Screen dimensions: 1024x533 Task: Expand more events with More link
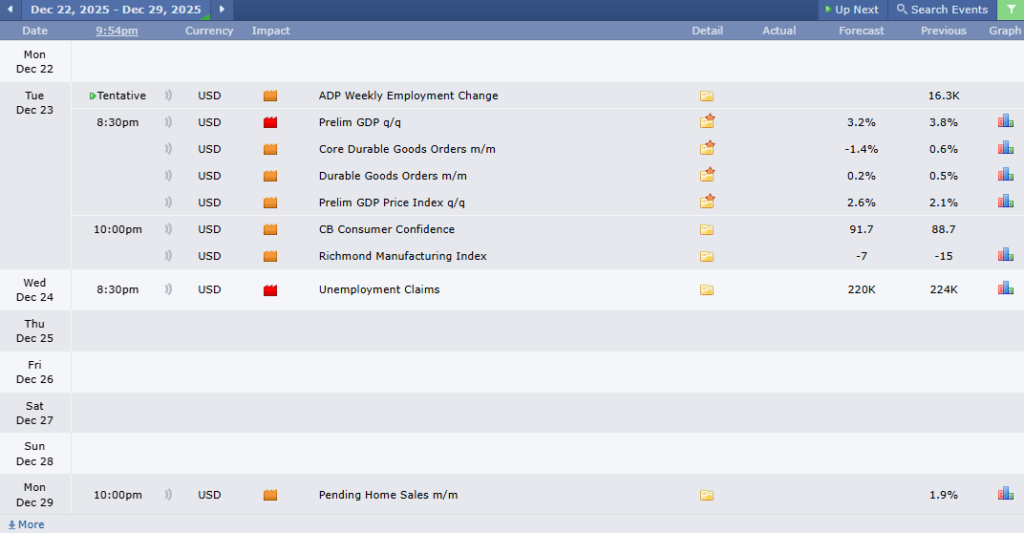[x=26, y=524]
